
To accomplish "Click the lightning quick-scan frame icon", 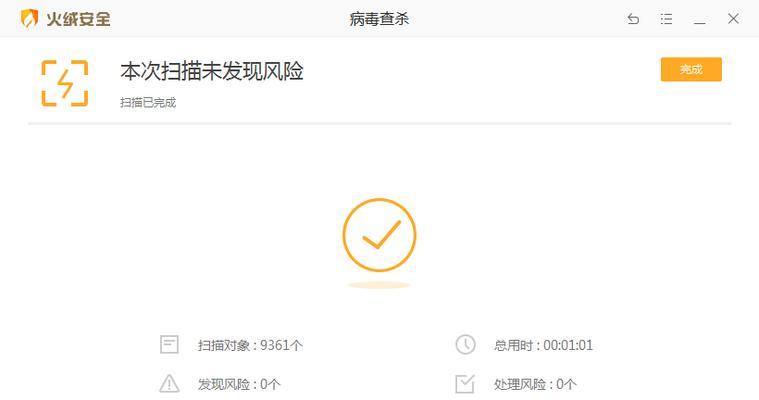I will coord(65,83).
